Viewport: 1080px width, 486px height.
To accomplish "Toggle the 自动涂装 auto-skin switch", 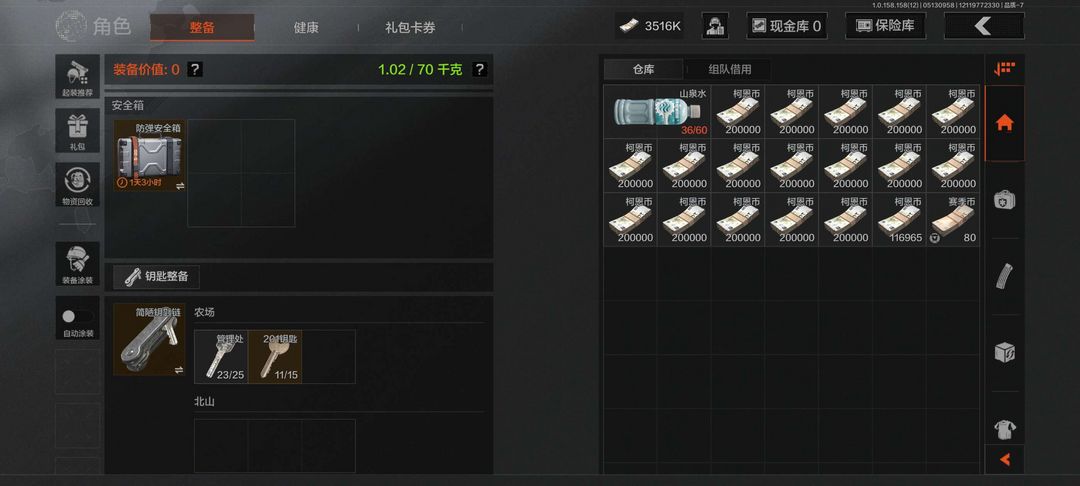I will tap(75, 316).
